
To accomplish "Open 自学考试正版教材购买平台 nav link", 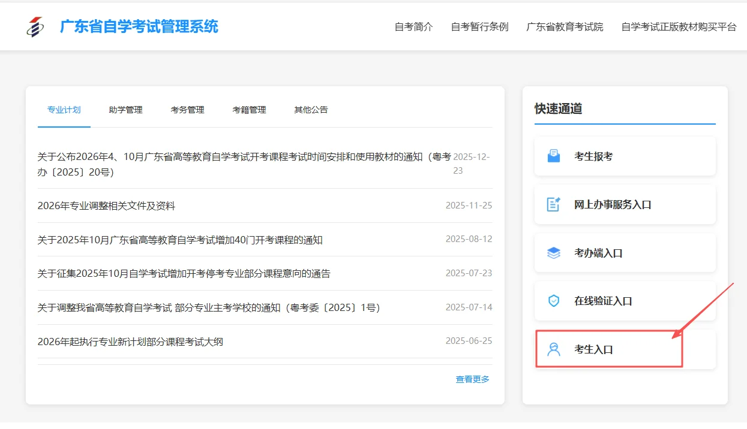I will pyautogui.click(x=678, y=27).
